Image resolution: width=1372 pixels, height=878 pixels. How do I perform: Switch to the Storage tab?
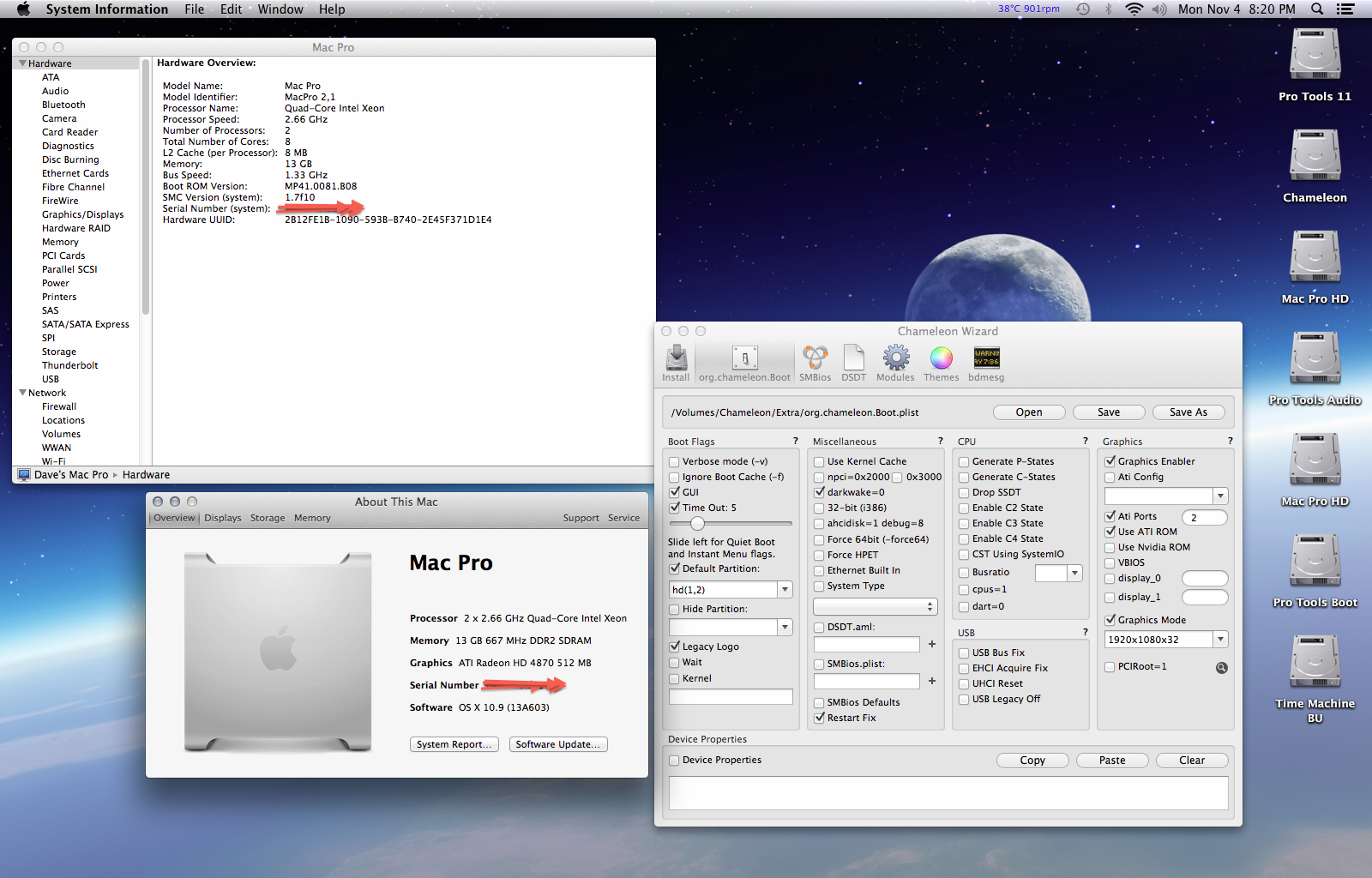click(268, 518)
